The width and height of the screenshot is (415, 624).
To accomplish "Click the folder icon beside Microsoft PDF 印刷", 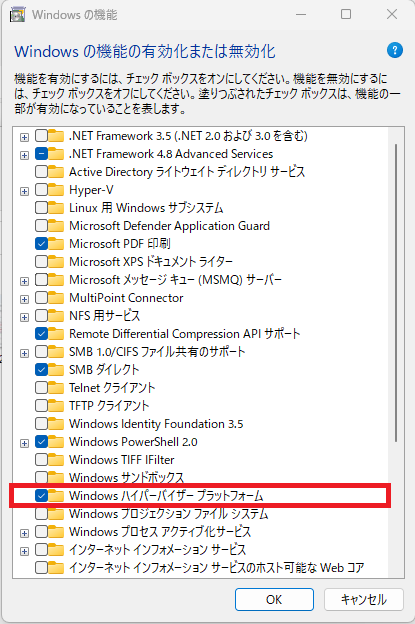I will point(56,244).
